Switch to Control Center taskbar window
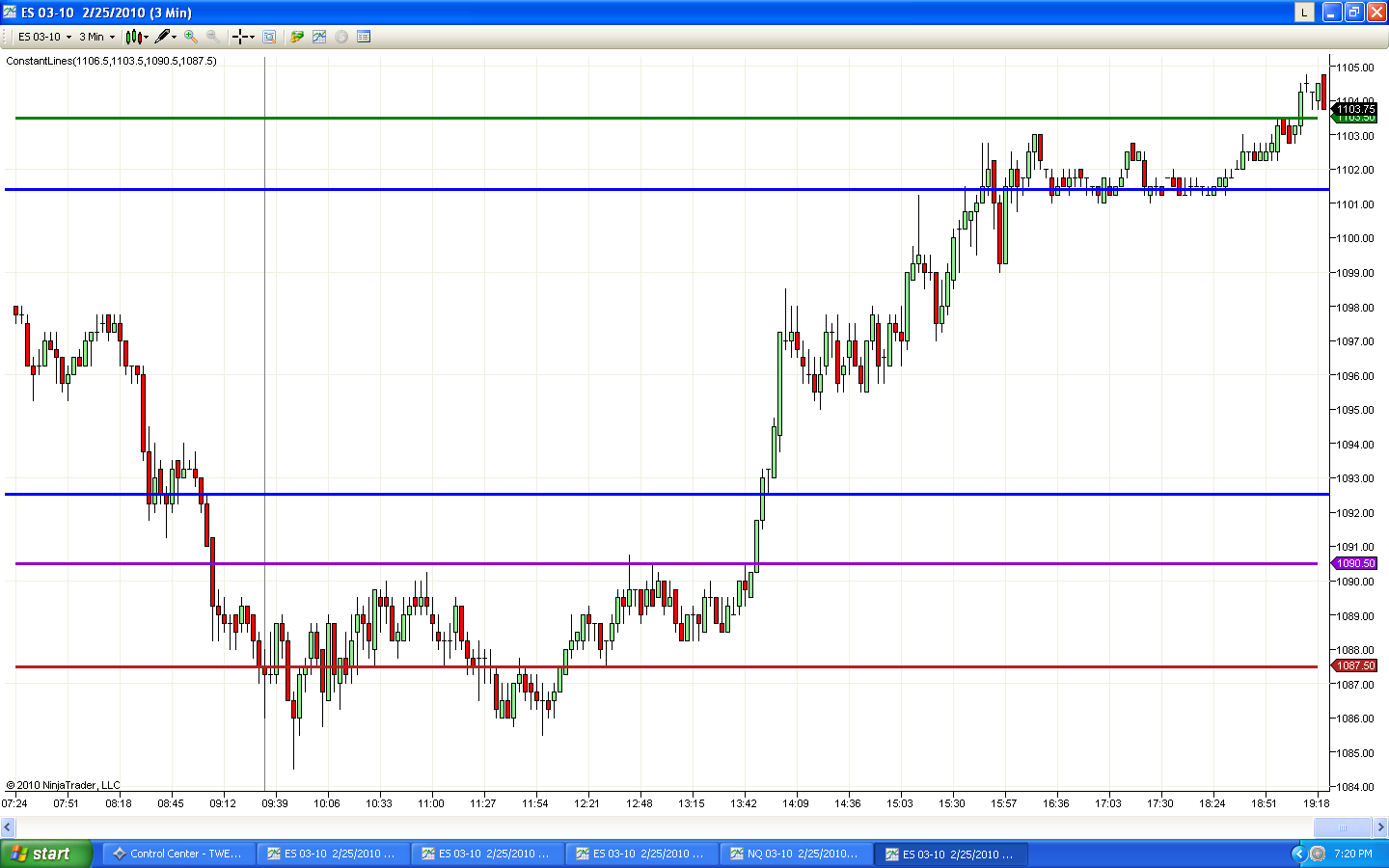Screen dimensions: 1389x868 pos(178,854)
